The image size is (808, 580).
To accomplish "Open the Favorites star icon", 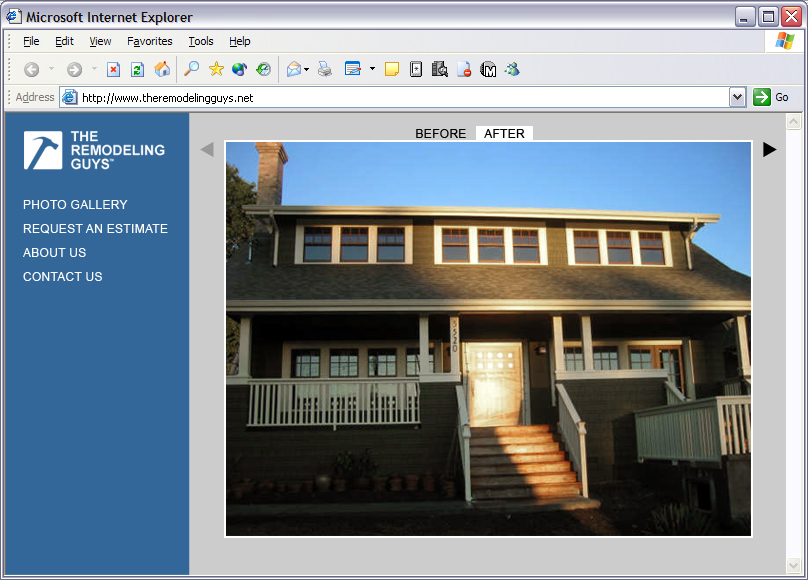I will pyautogui.click(x=216, y=69).
